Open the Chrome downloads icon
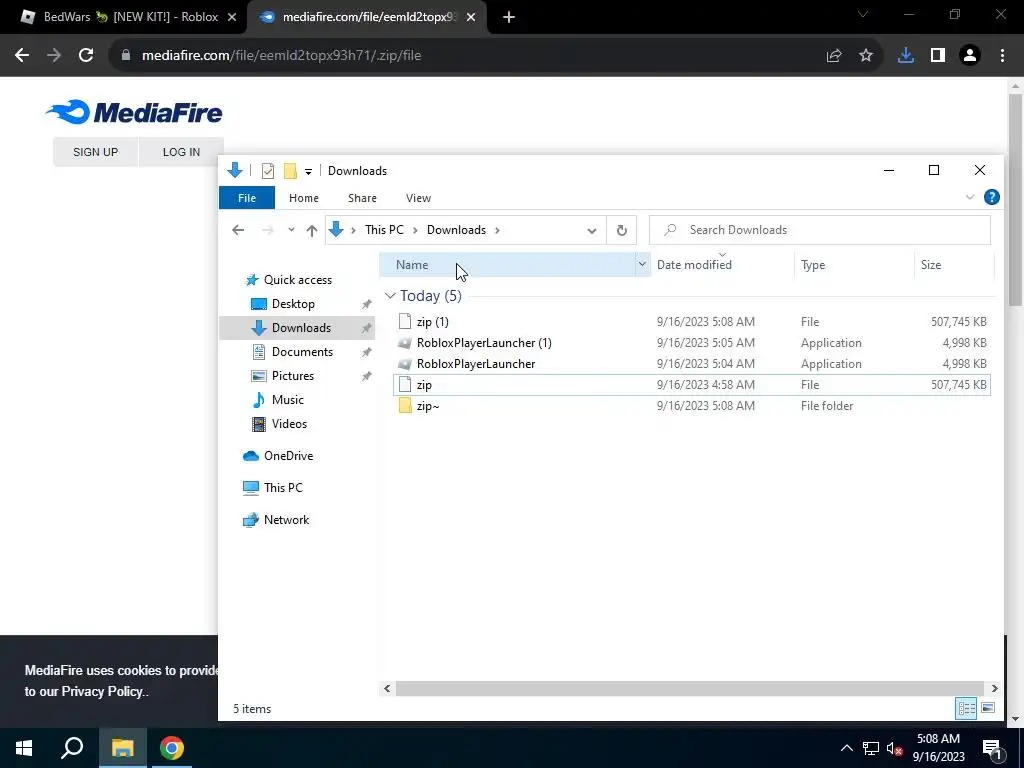Viewport: 1024px width, 768px height. (x=906, y=56)
